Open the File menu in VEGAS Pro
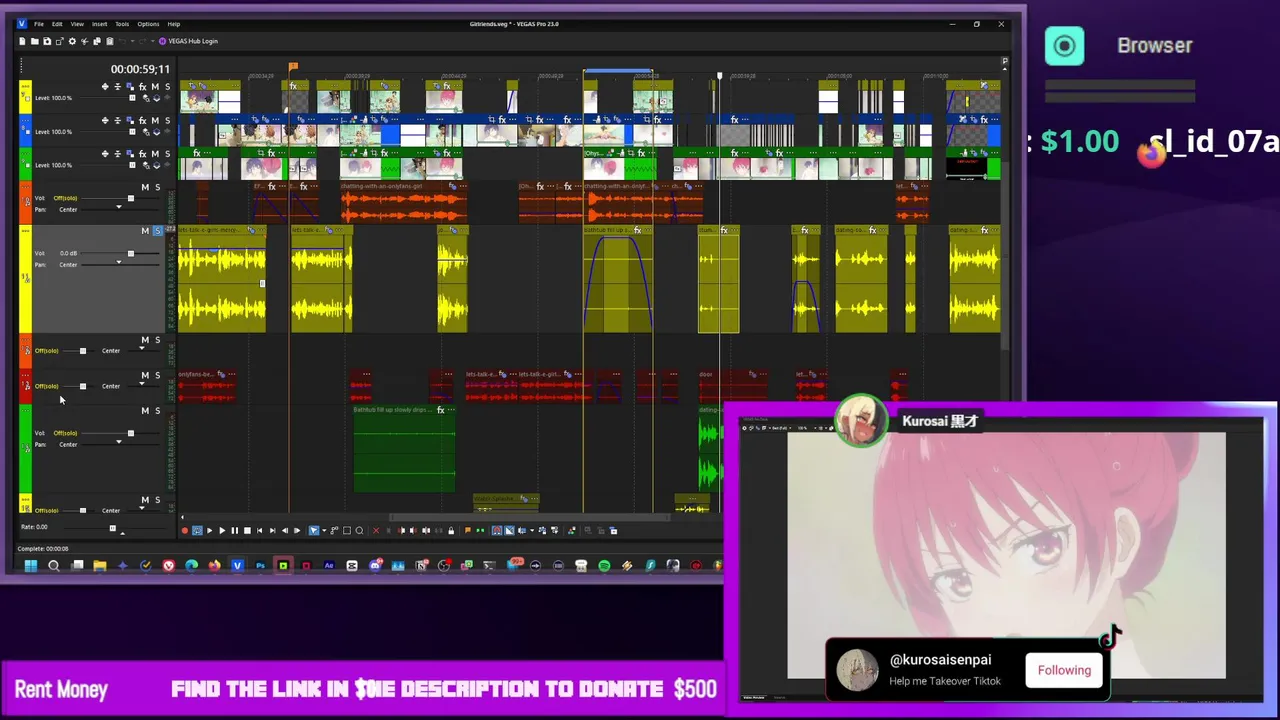This screenshot has width=1280, height=720. 39,24
